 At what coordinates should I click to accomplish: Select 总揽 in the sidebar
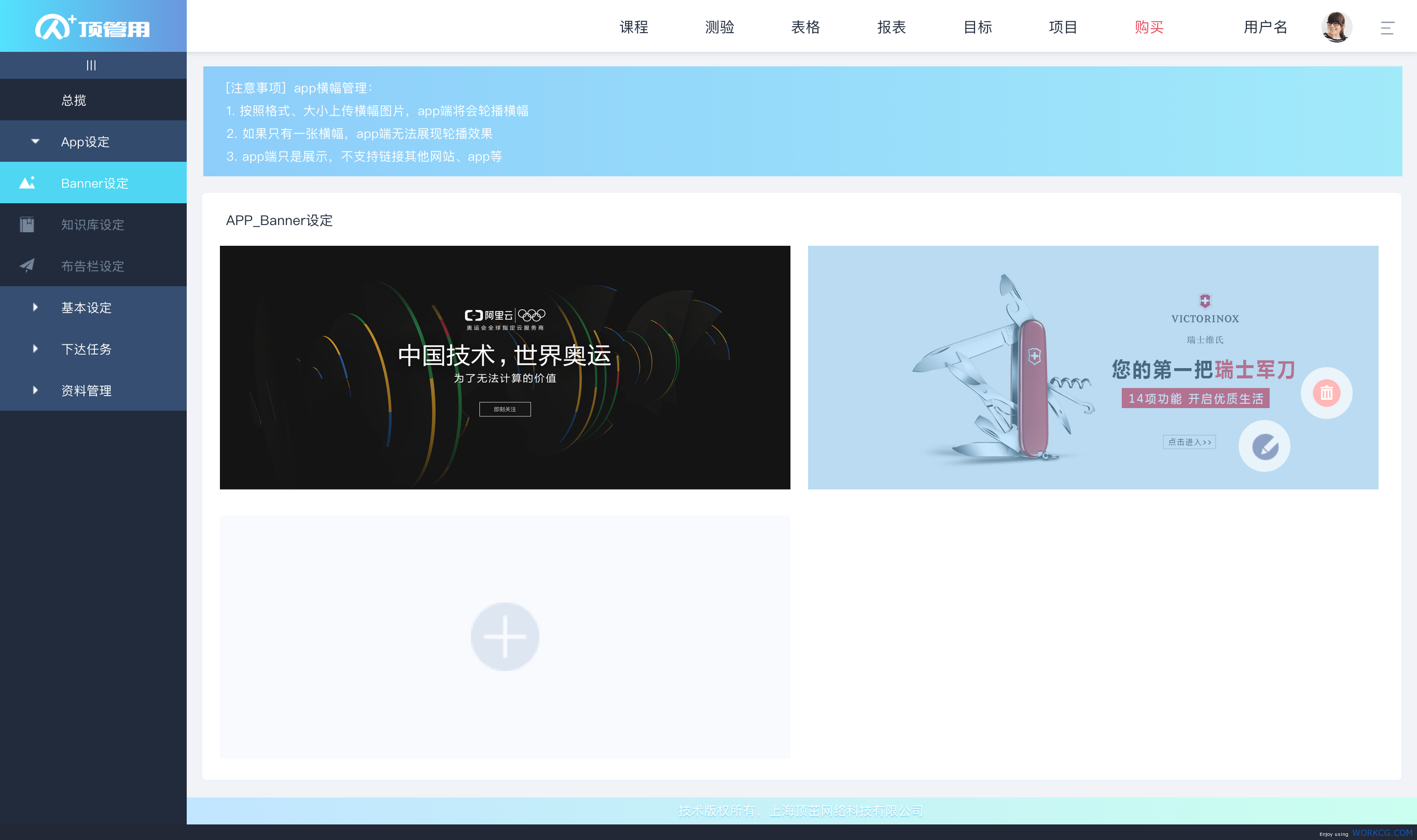click(93, 100)
